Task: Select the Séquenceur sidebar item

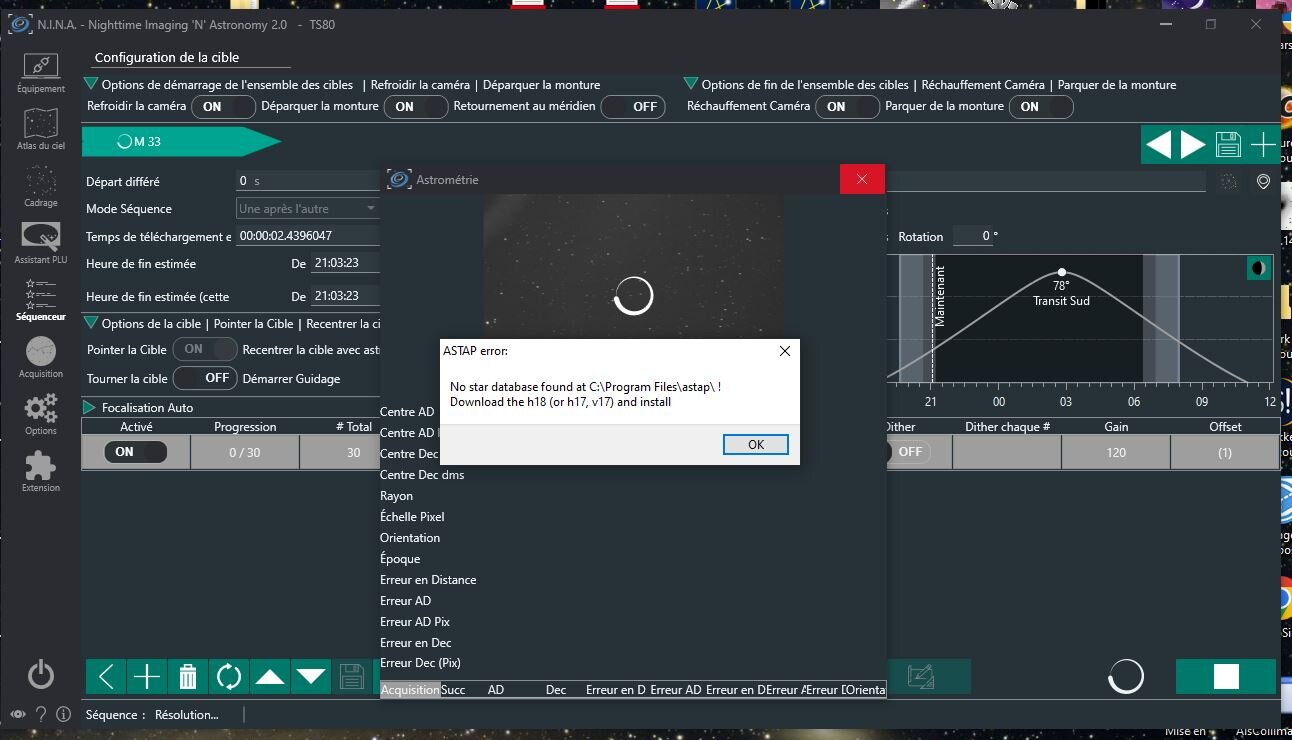Action: pos(40,300)
